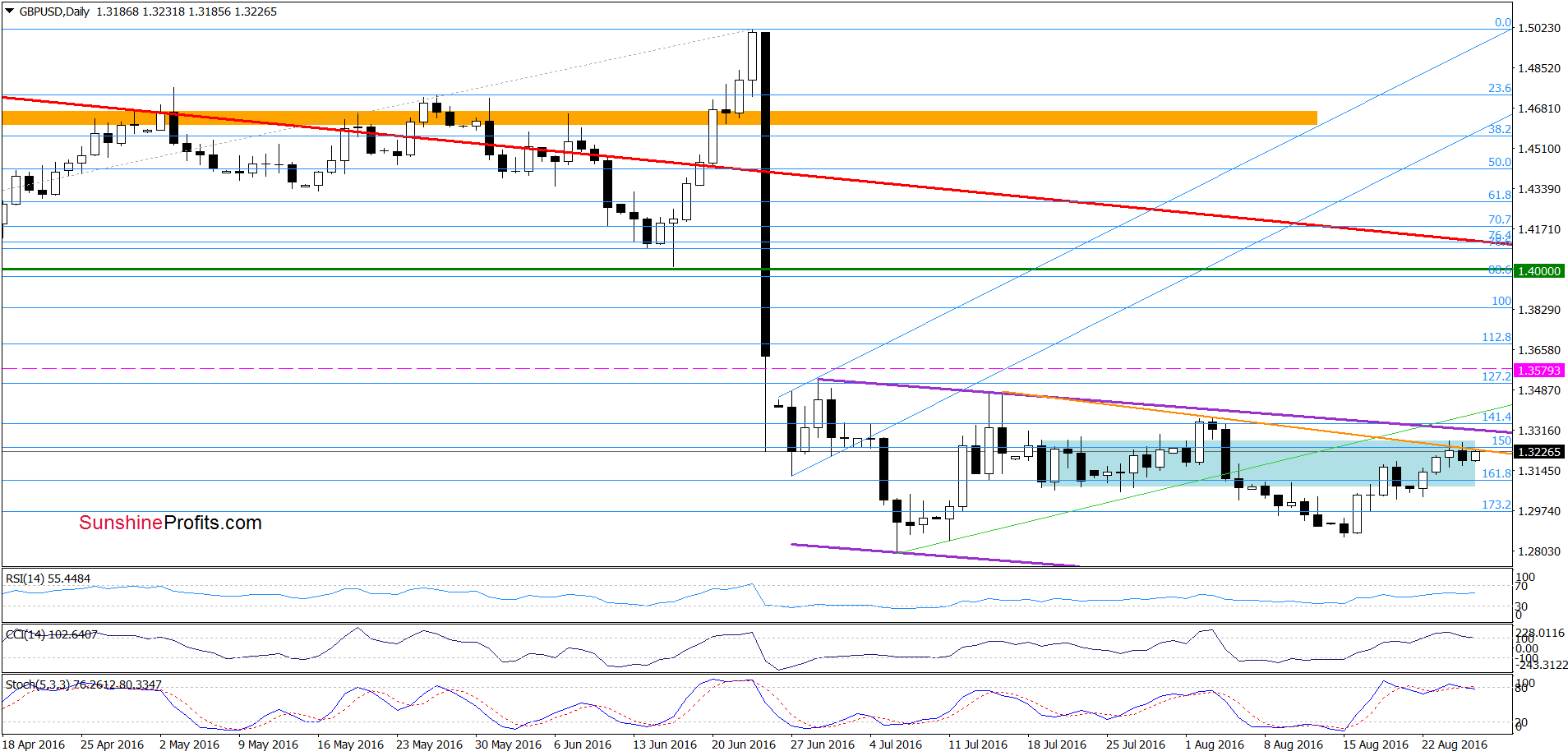Select the 27 Jun 2016 date label
The image size is (1568, 756).
pos(823,744)
